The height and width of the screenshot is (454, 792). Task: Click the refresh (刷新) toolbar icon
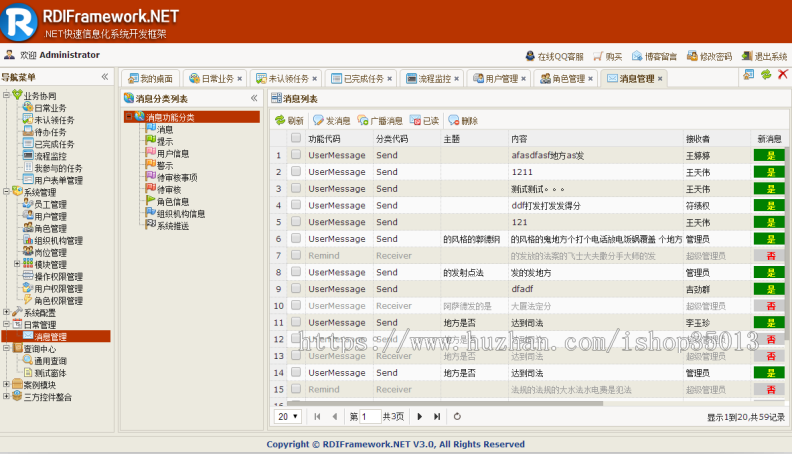280,120
